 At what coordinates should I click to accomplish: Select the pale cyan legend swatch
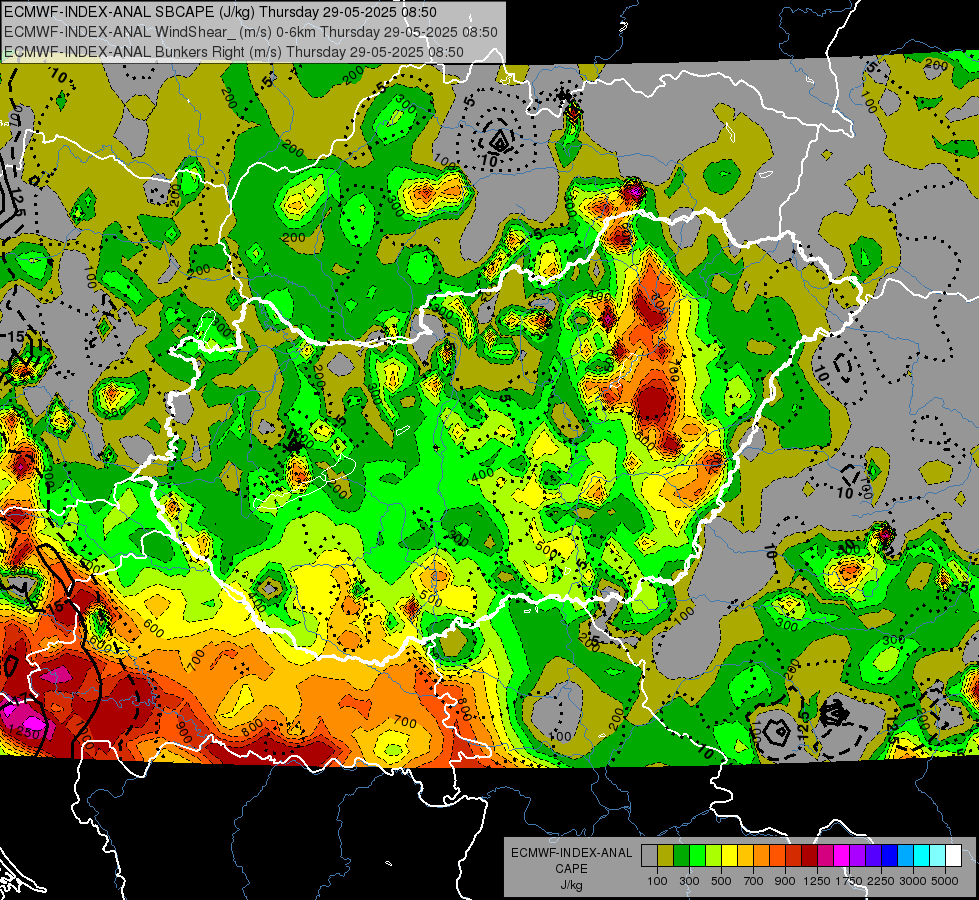938,856
